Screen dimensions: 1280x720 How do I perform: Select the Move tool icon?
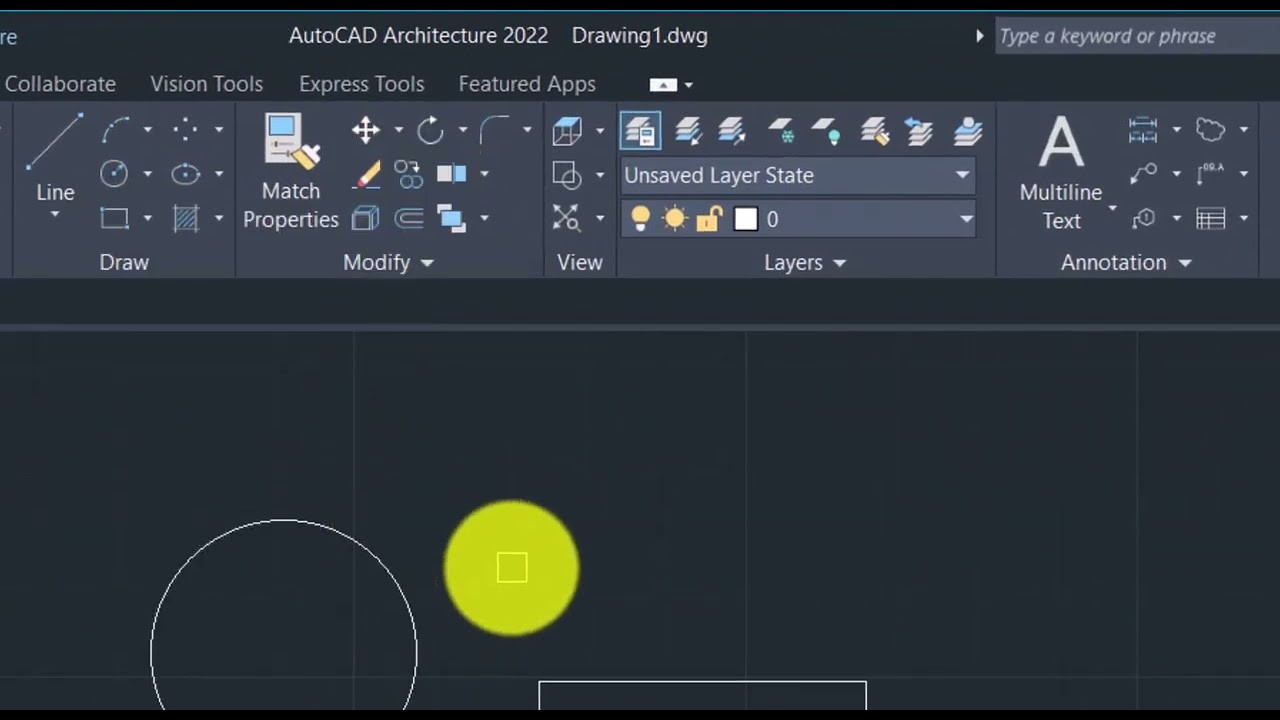coord(366,130)
